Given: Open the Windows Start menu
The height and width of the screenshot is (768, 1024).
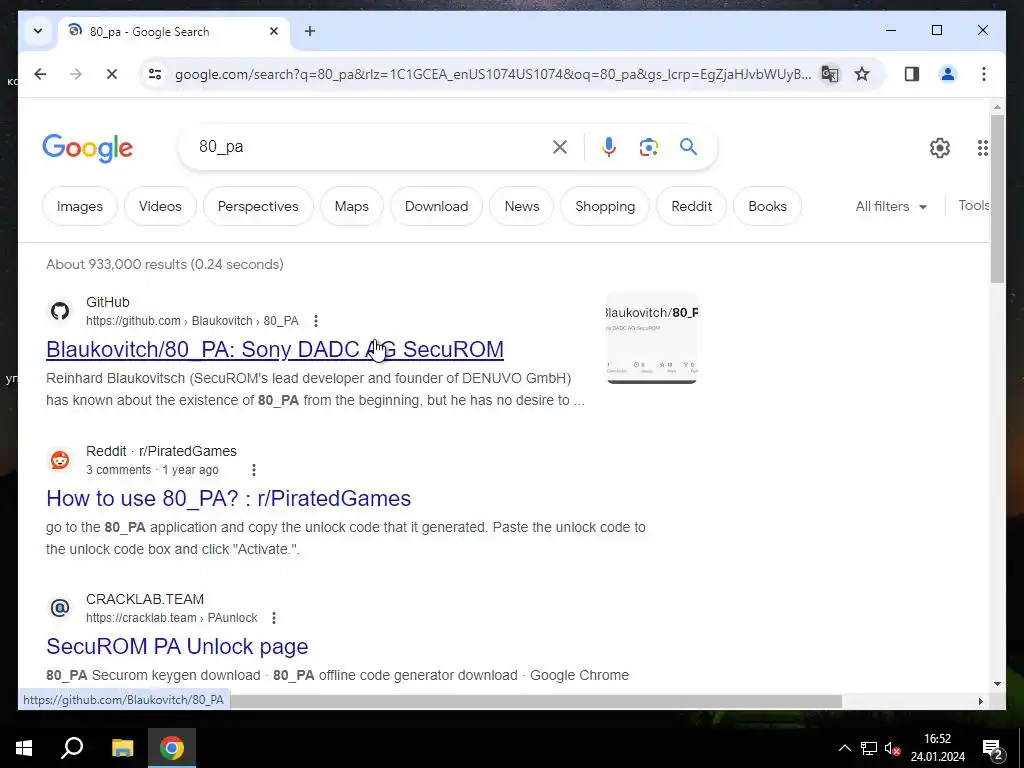Looking at the screenshot, I should [x=24, y=748].
